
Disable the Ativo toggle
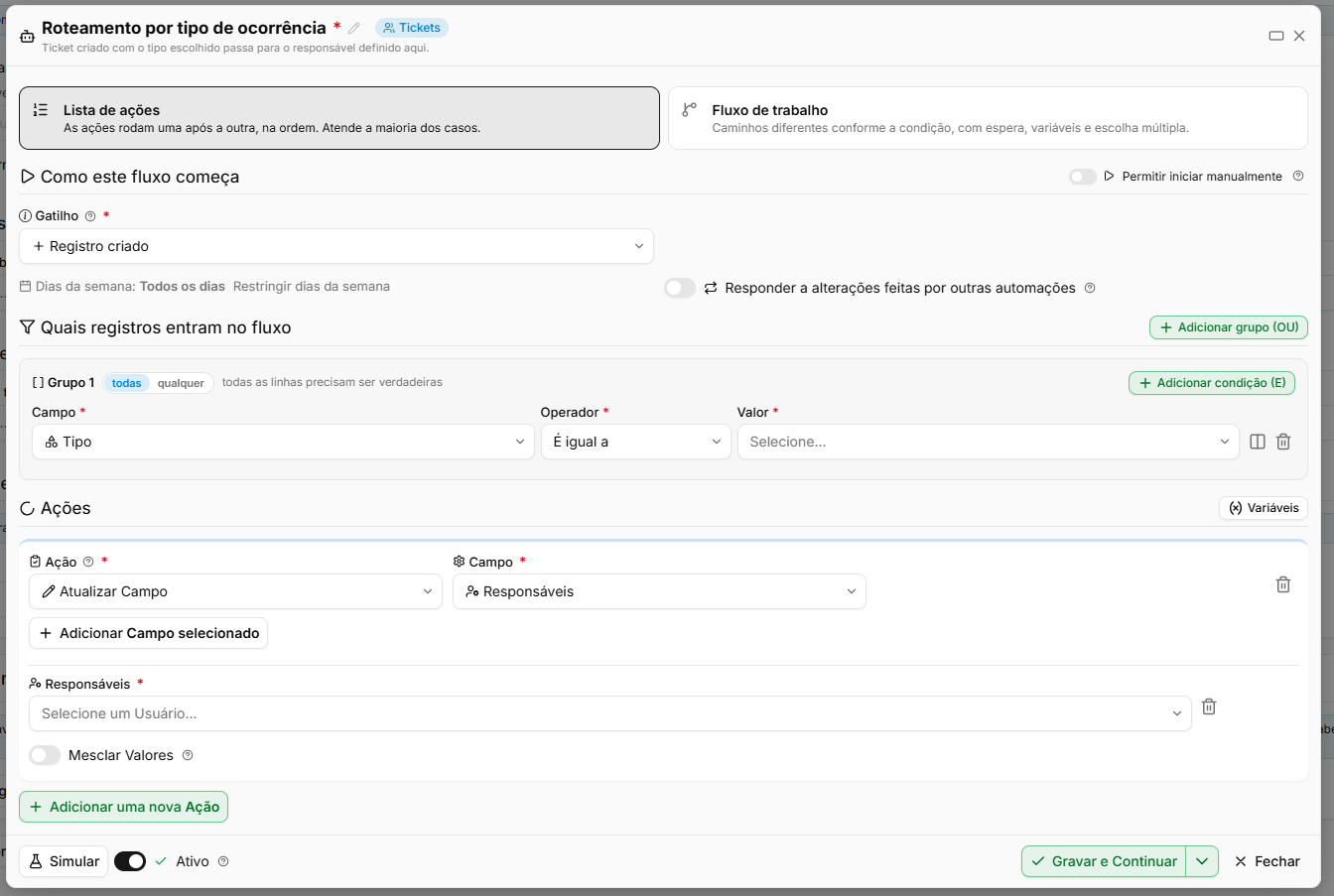point(130,861)
